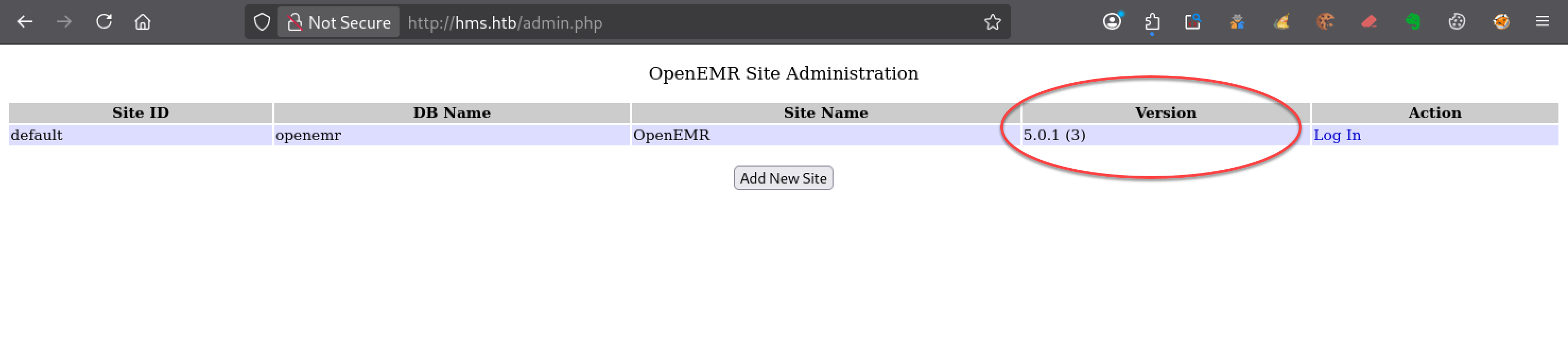The height and width of the screenshot is (339, 1568).
Task: Click the forward navigation arrow
Action: point(64,22)
